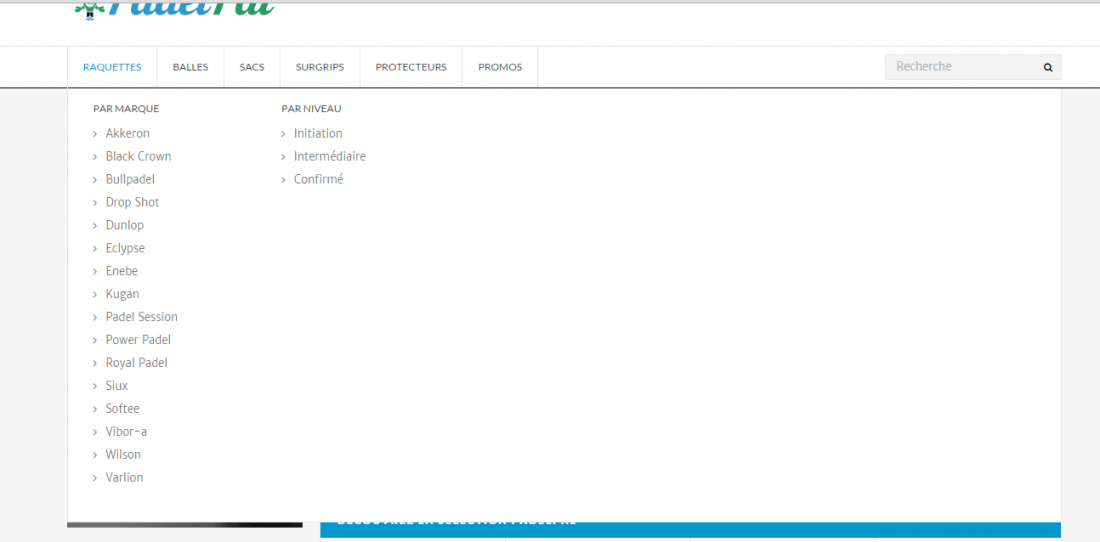Click the Par Marque heading

coord(126,109)
